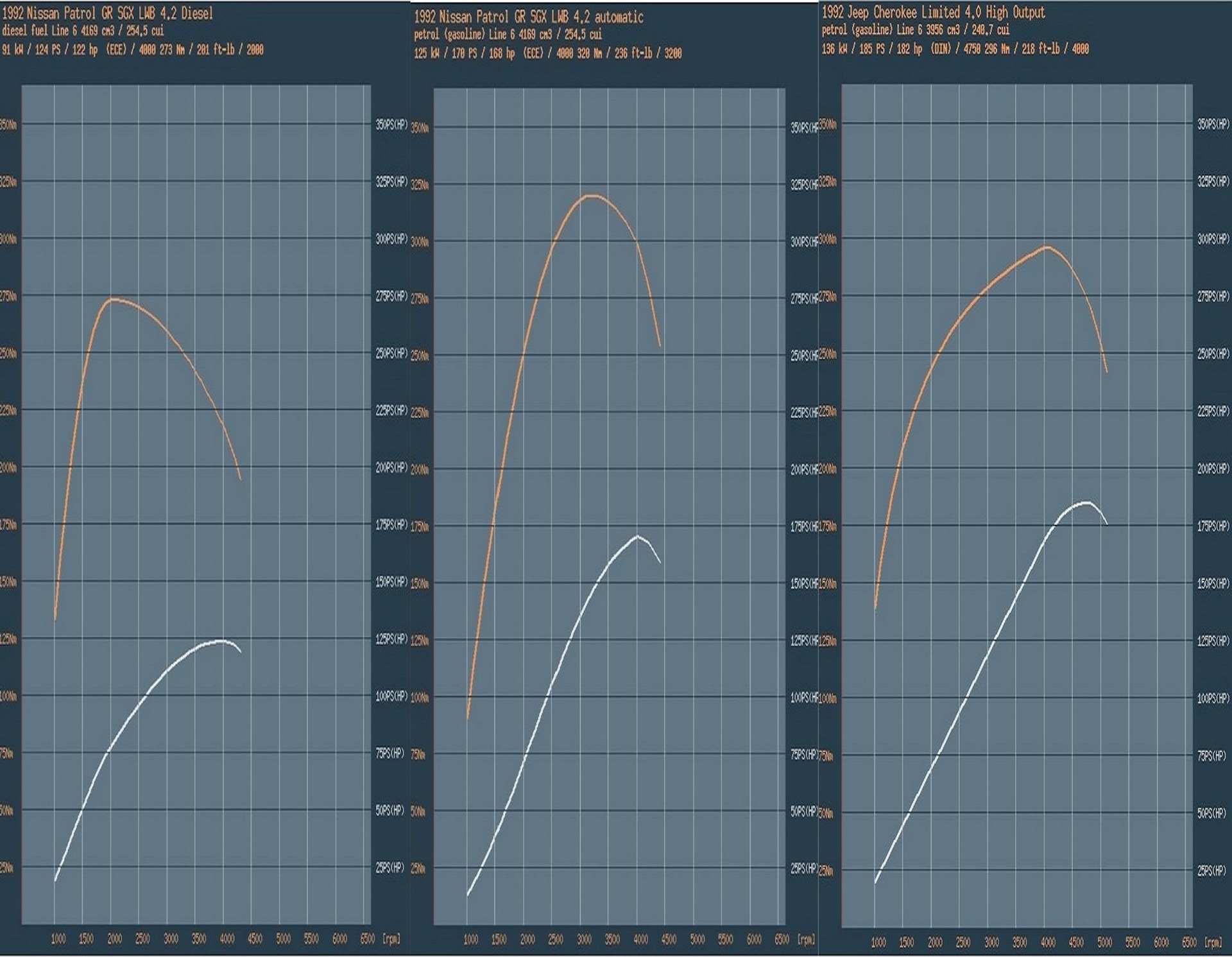Screen dimensions: 1232x957
Task: Click the 300Nm label left of automatic chart
Action: (x=420, y=242)
